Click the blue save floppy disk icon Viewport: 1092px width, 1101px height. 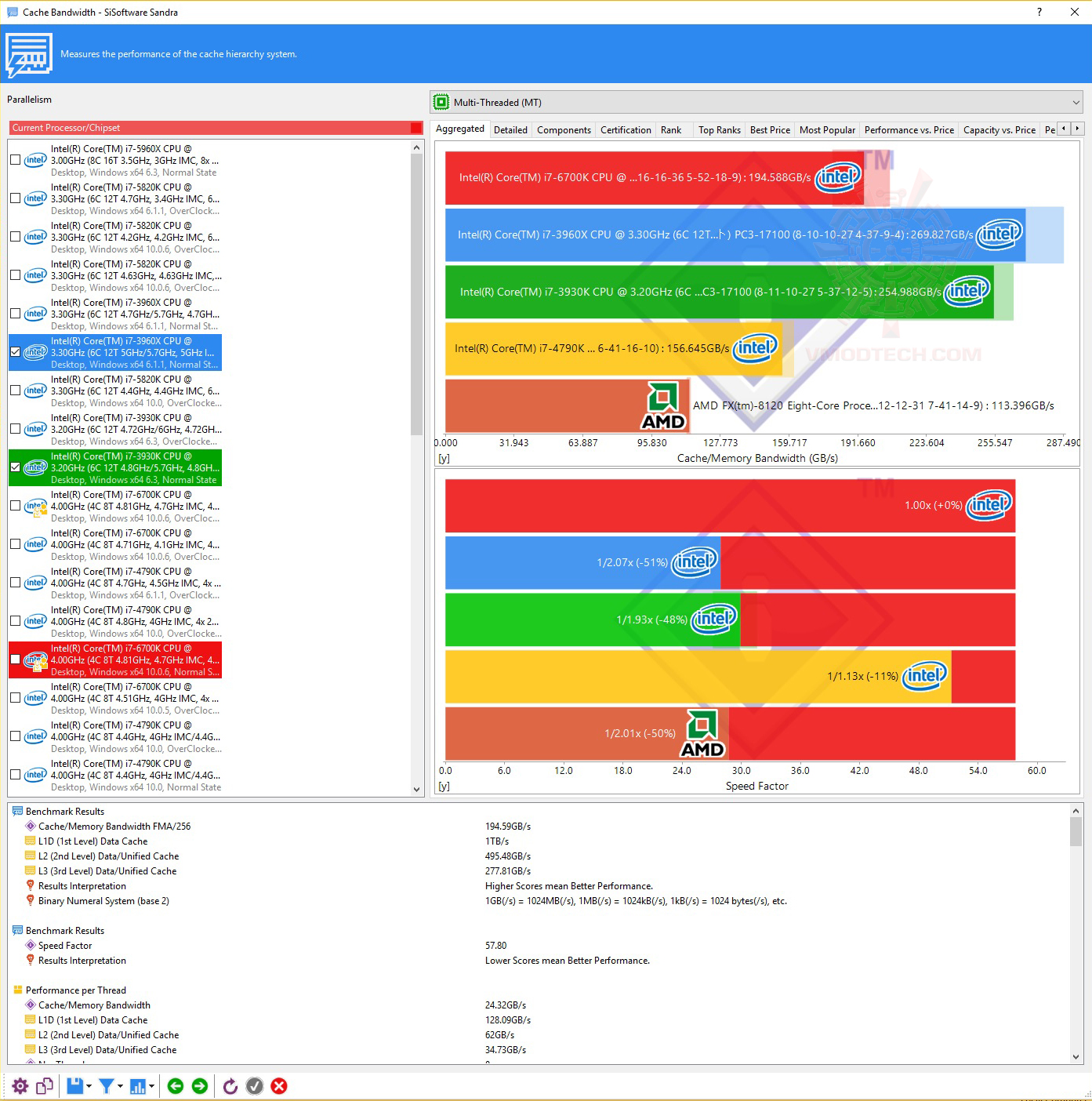click(x=74, y=1086)
